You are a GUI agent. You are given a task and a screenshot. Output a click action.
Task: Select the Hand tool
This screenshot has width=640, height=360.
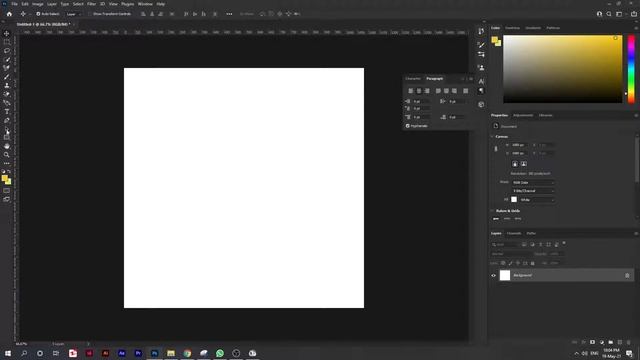tap(7, 146)
